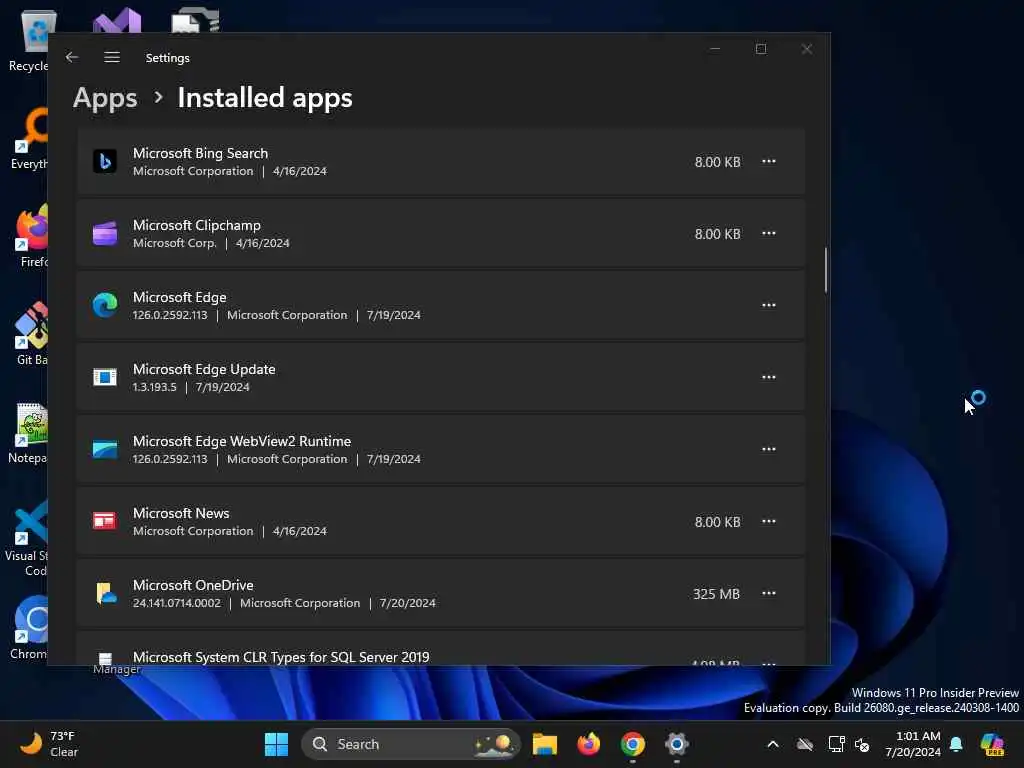Click the Microsoft Edge Update icon
The width and height of the screenshot is (1024, 768).
coord(104,377)
